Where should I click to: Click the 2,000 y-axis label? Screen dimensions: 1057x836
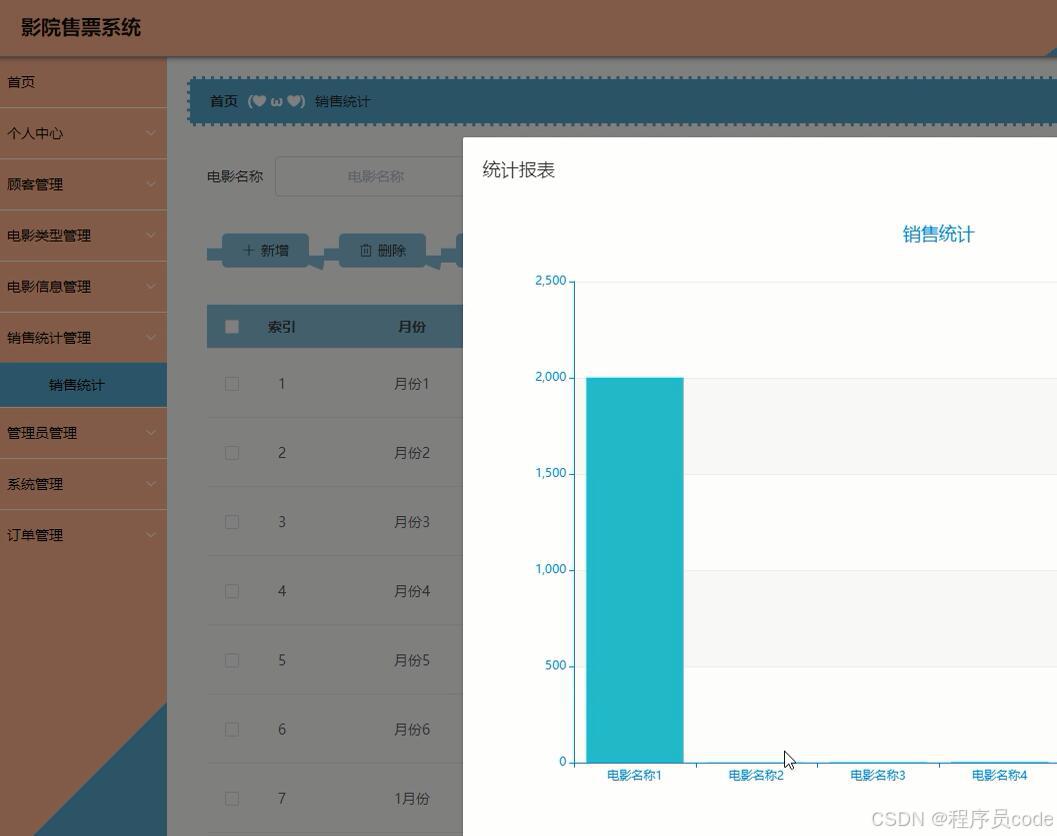(x=550, y=377)
